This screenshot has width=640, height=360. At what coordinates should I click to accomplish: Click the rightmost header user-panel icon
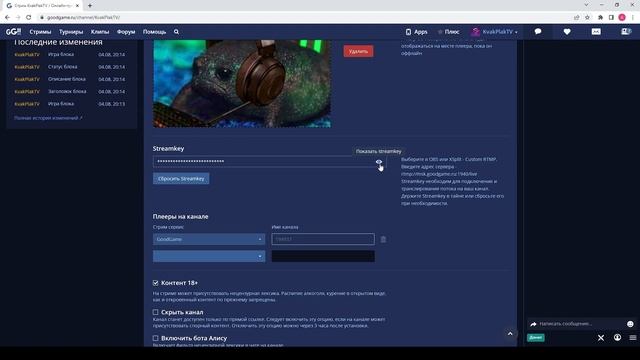click(x=626, y=31)
